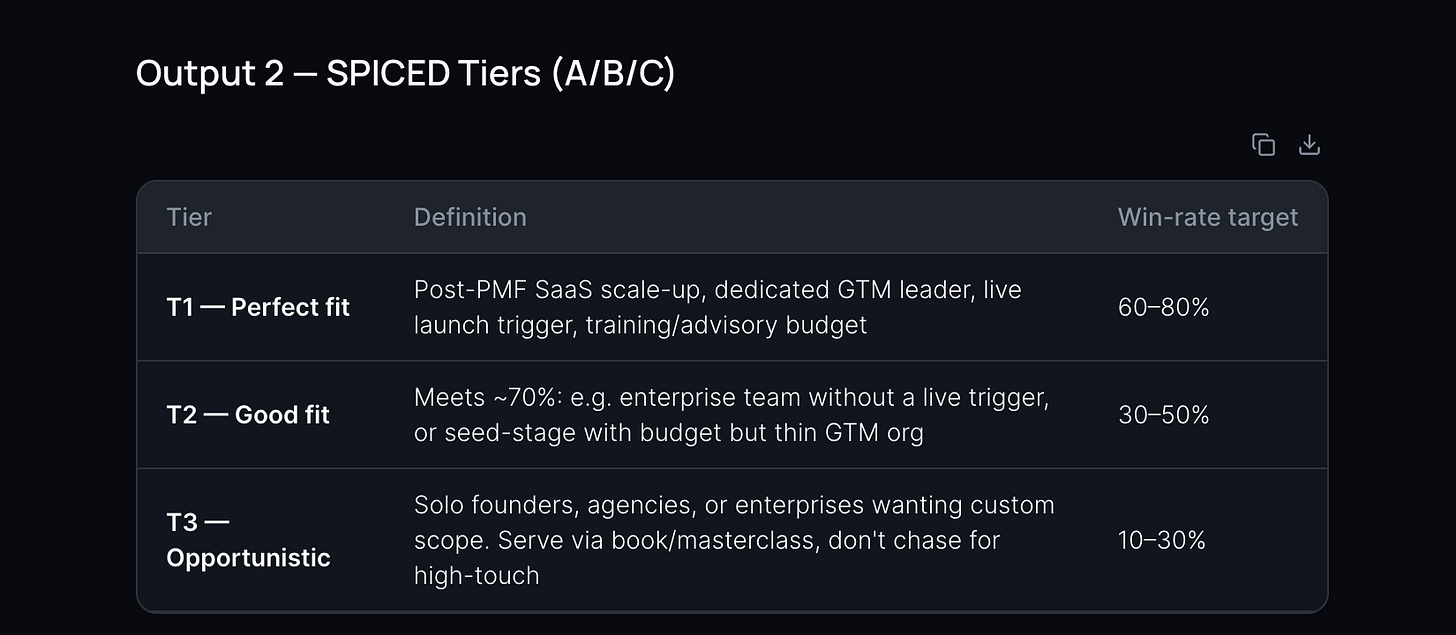1456x635 pixels.
Task: Click the T1 — Perfect fit cell
Action: [258, 307]
